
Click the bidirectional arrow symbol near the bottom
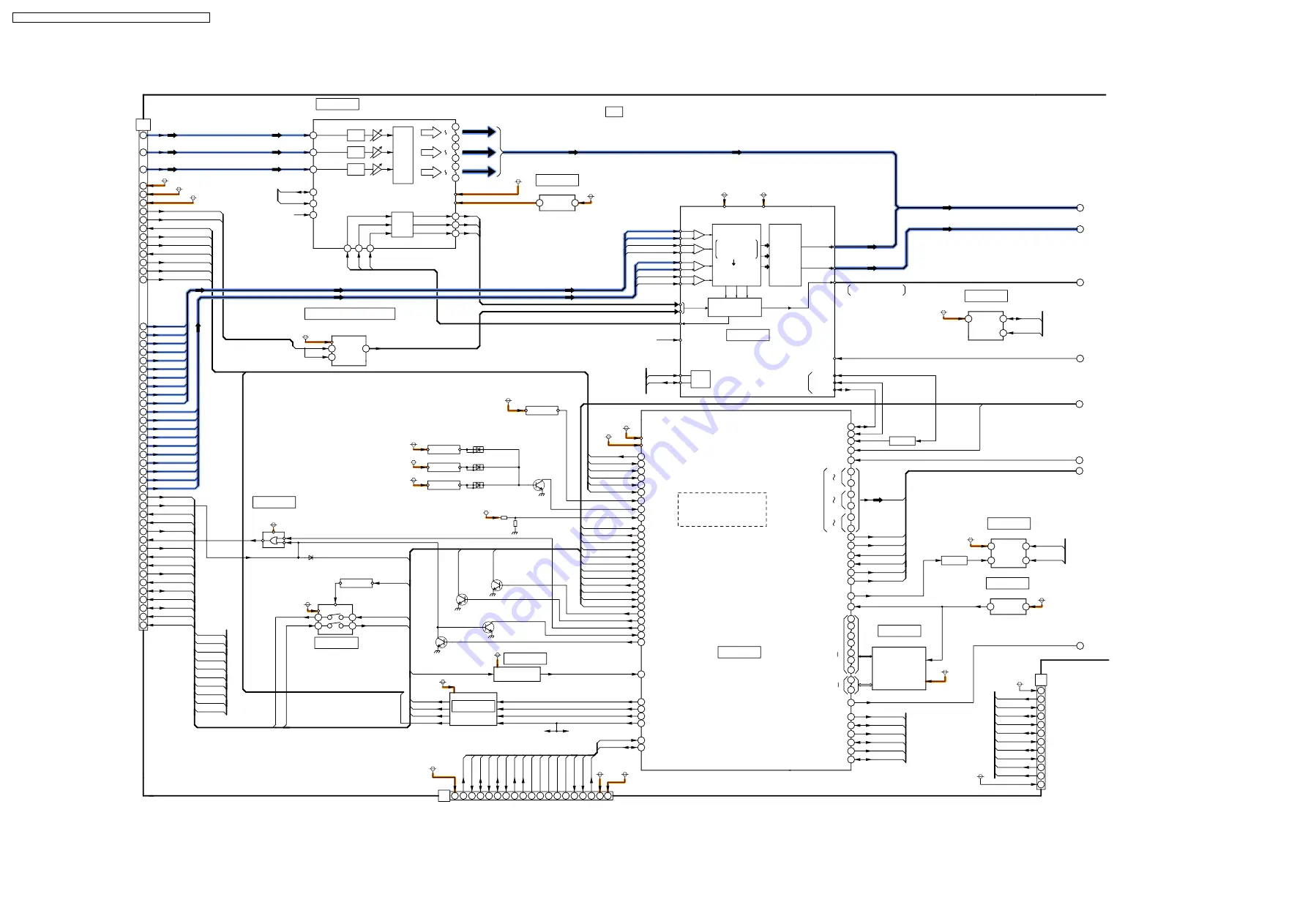[x=556, y=730]
